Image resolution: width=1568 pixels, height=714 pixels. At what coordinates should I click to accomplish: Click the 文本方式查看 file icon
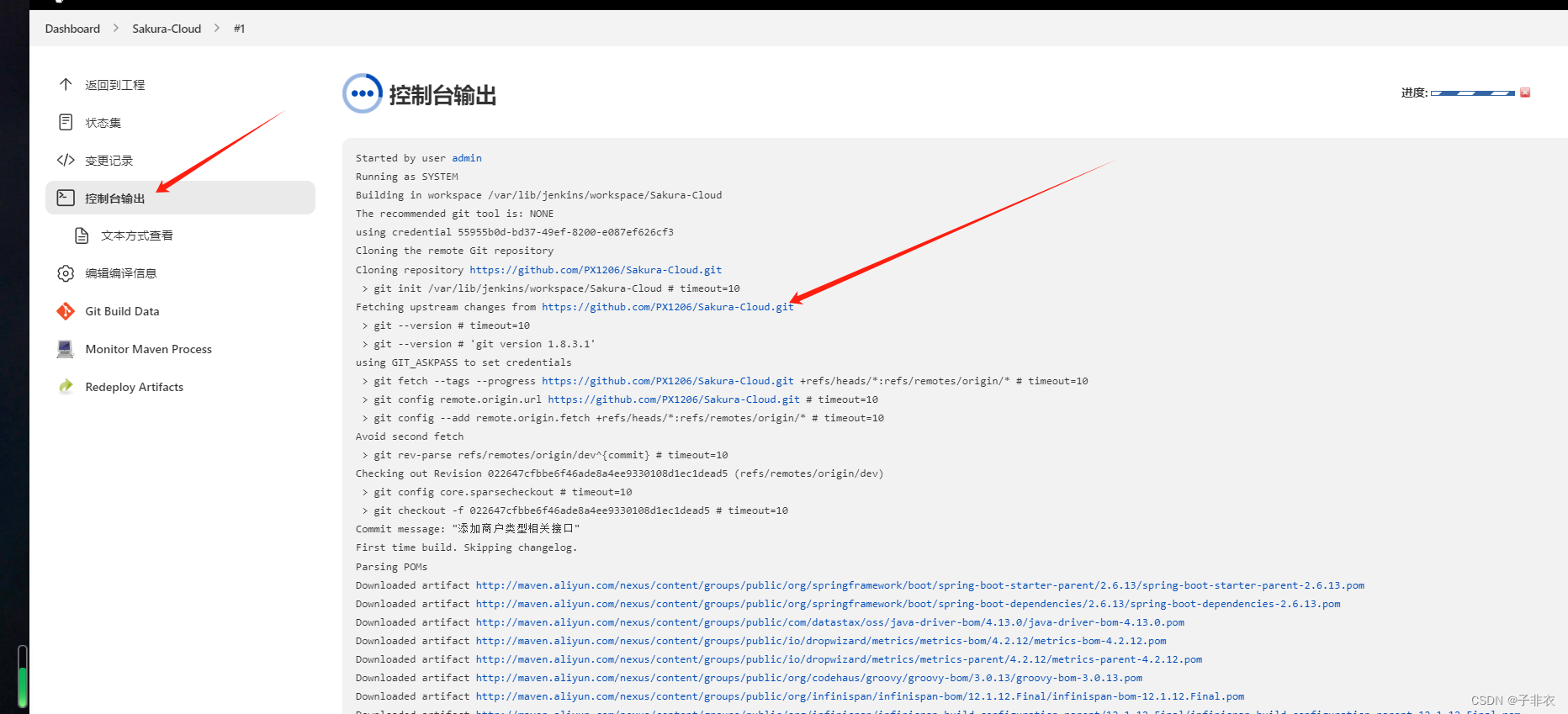click(82, 235)
